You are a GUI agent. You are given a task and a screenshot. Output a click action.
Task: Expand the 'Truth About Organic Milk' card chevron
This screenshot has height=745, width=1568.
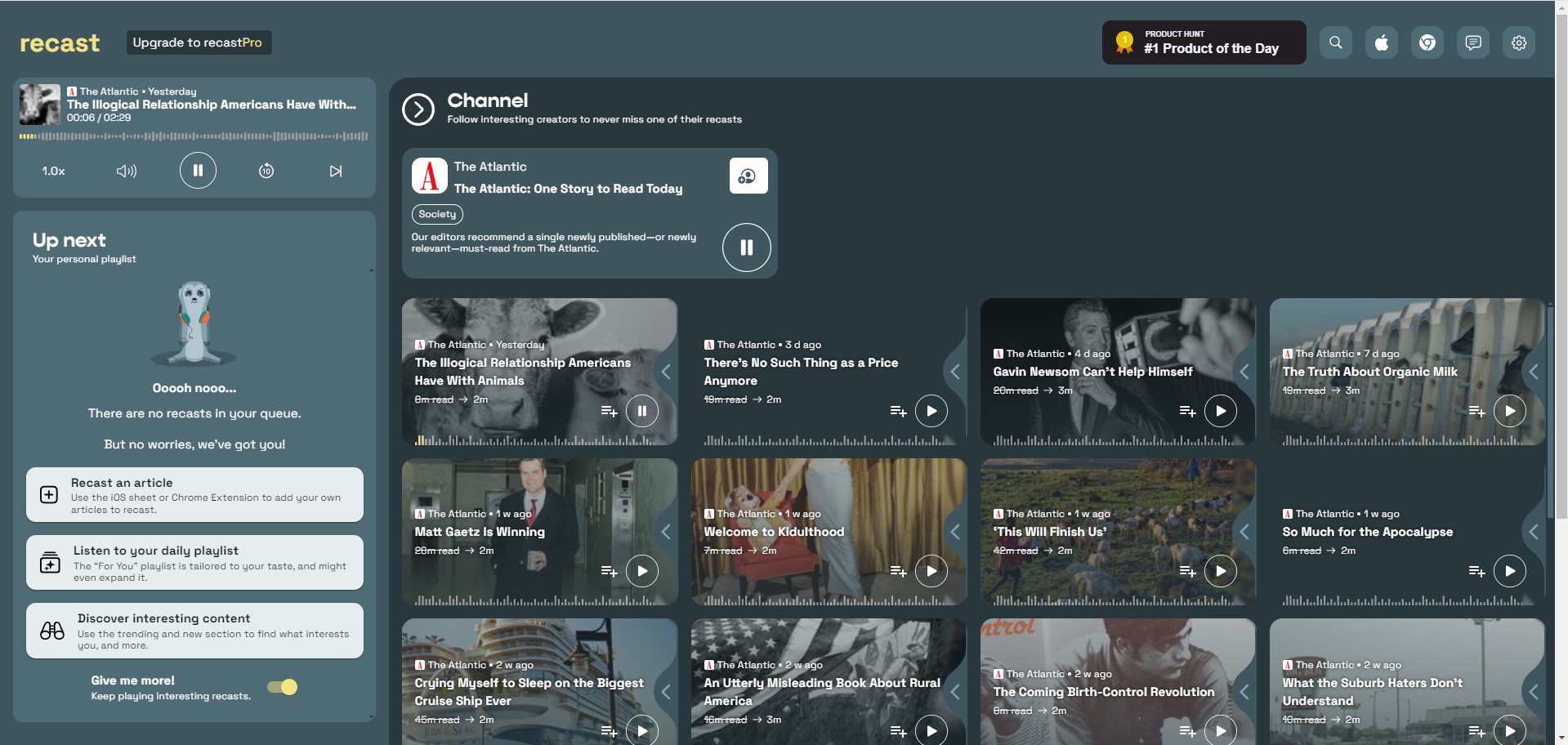pyautogui.click(x=1534, y=372)
